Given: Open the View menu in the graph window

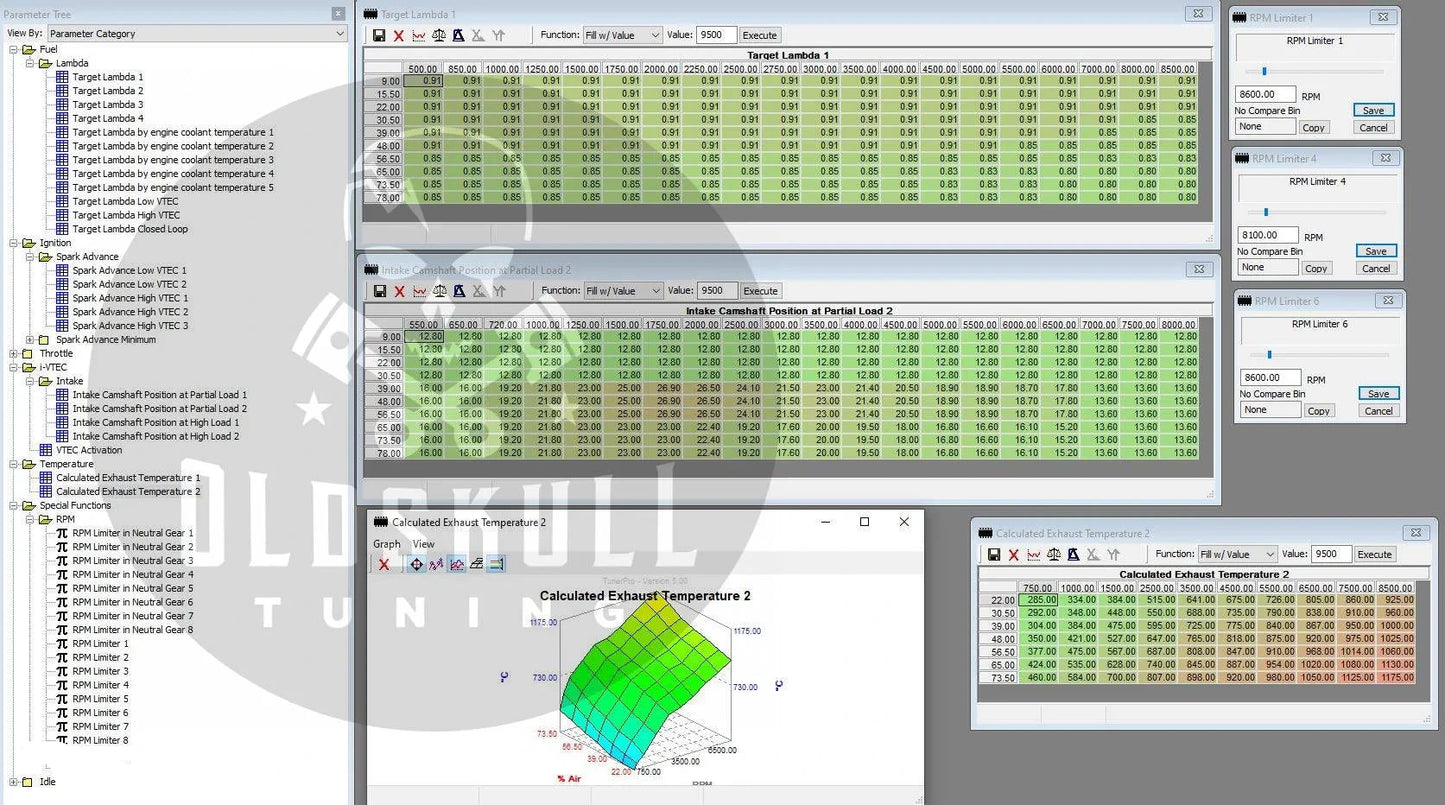Looking at the screenshot, I should [x=424, y=544].
